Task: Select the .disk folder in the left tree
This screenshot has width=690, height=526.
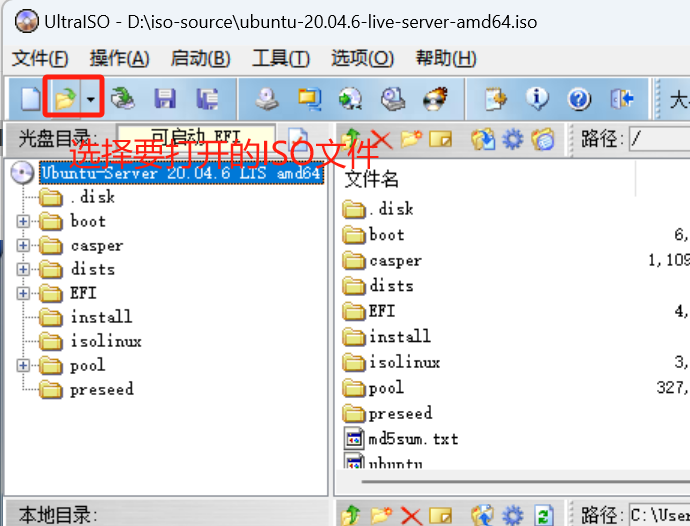Action: pyautogui.click(x=93, y=197)
